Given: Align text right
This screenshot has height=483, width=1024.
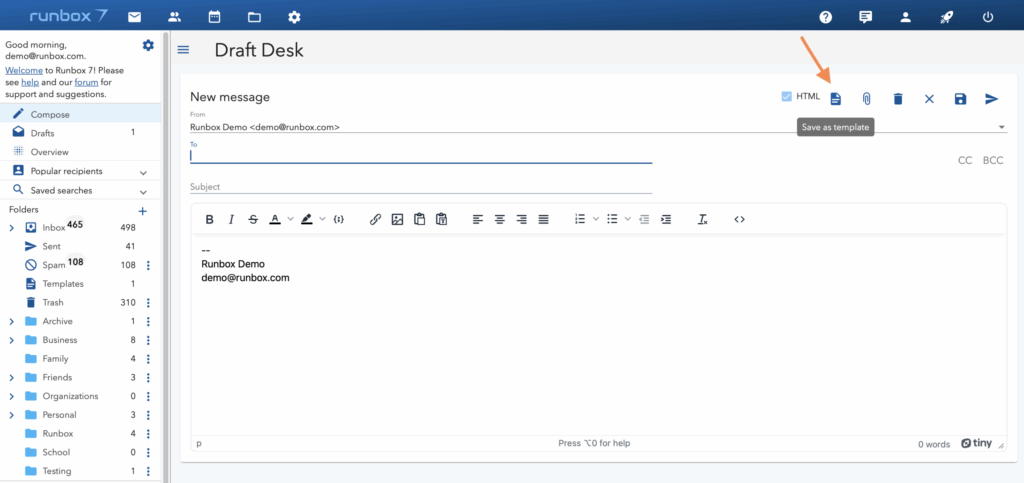Looking at the screenshot, I should click(x=521, y=219).
